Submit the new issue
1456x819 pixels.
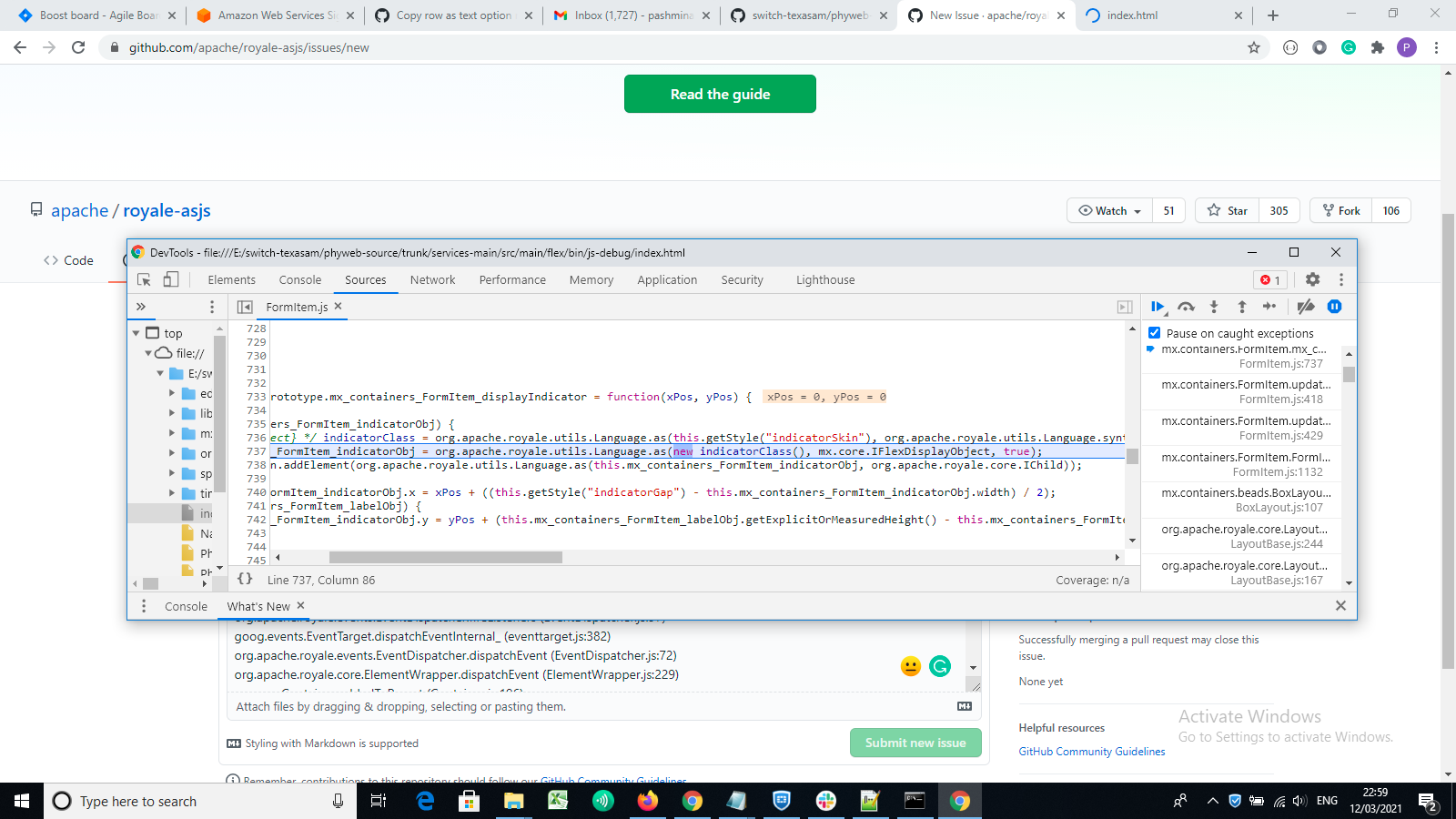point(915,743)
